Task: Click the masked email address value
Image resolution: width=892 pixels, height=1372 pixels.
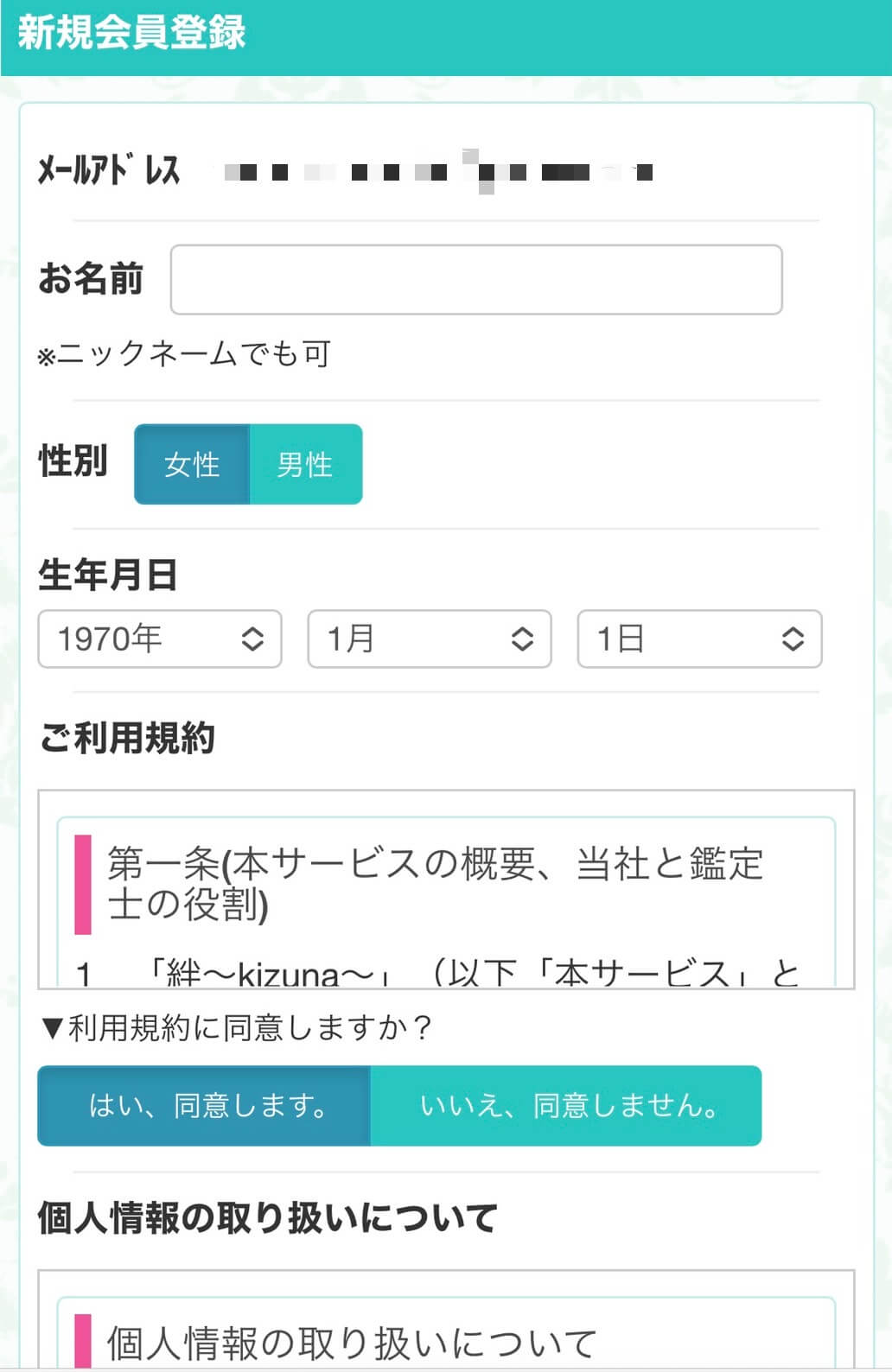Action: click(x=437, y=172)
